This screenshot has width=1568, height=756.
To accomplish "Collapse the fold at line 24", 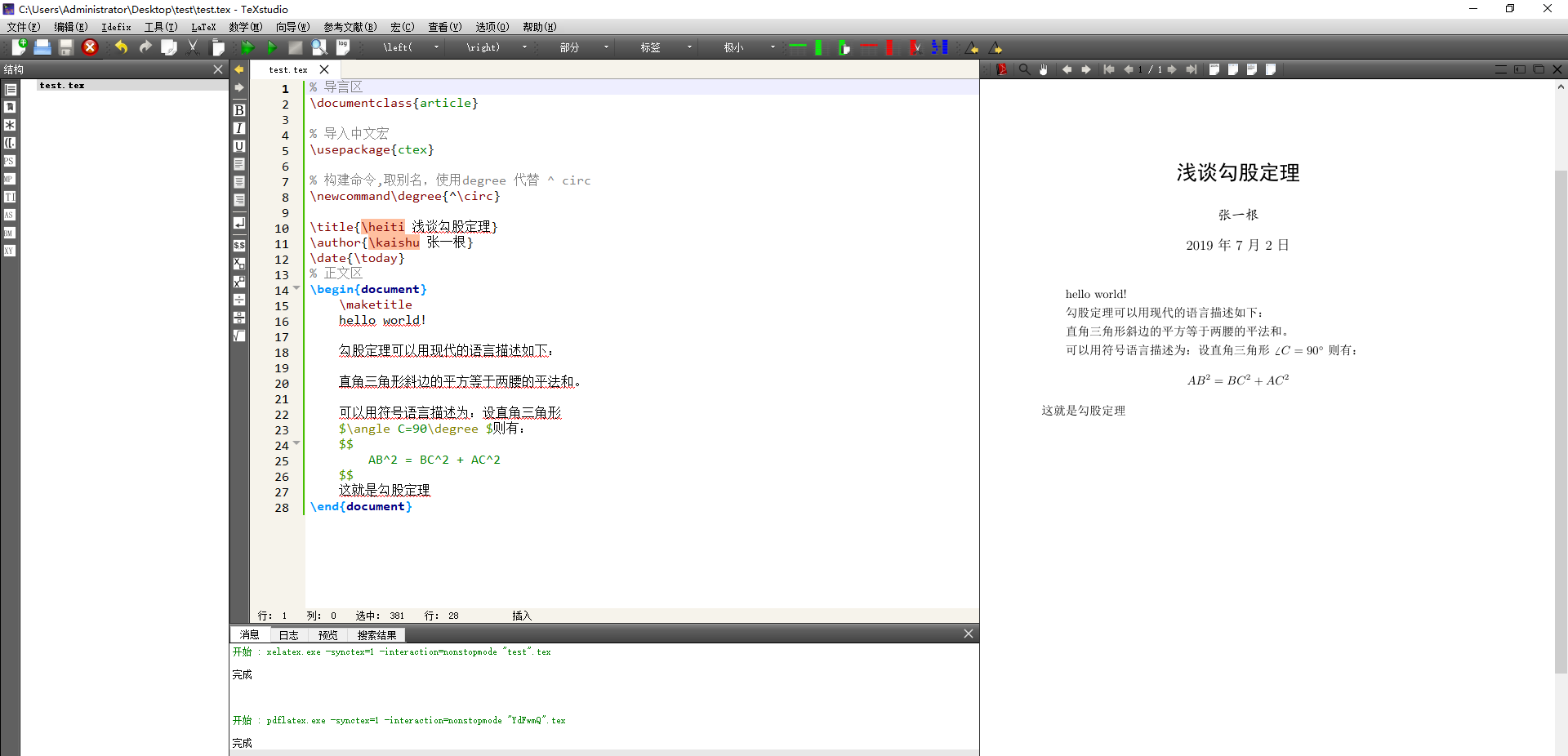I will point(296,443).
